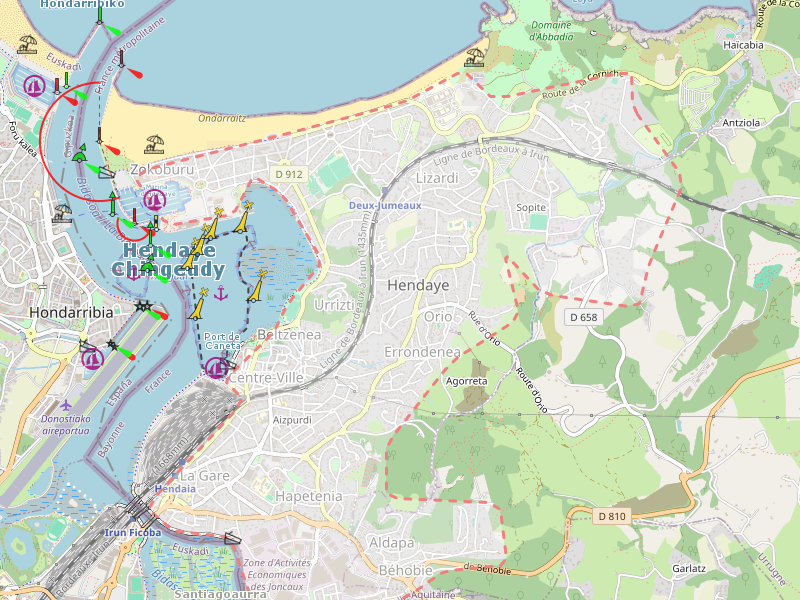The height and width of the screenshot is (600, 800).
Task: Select the marina sailboat icon below Zokoburu
Action: (154, 200)
